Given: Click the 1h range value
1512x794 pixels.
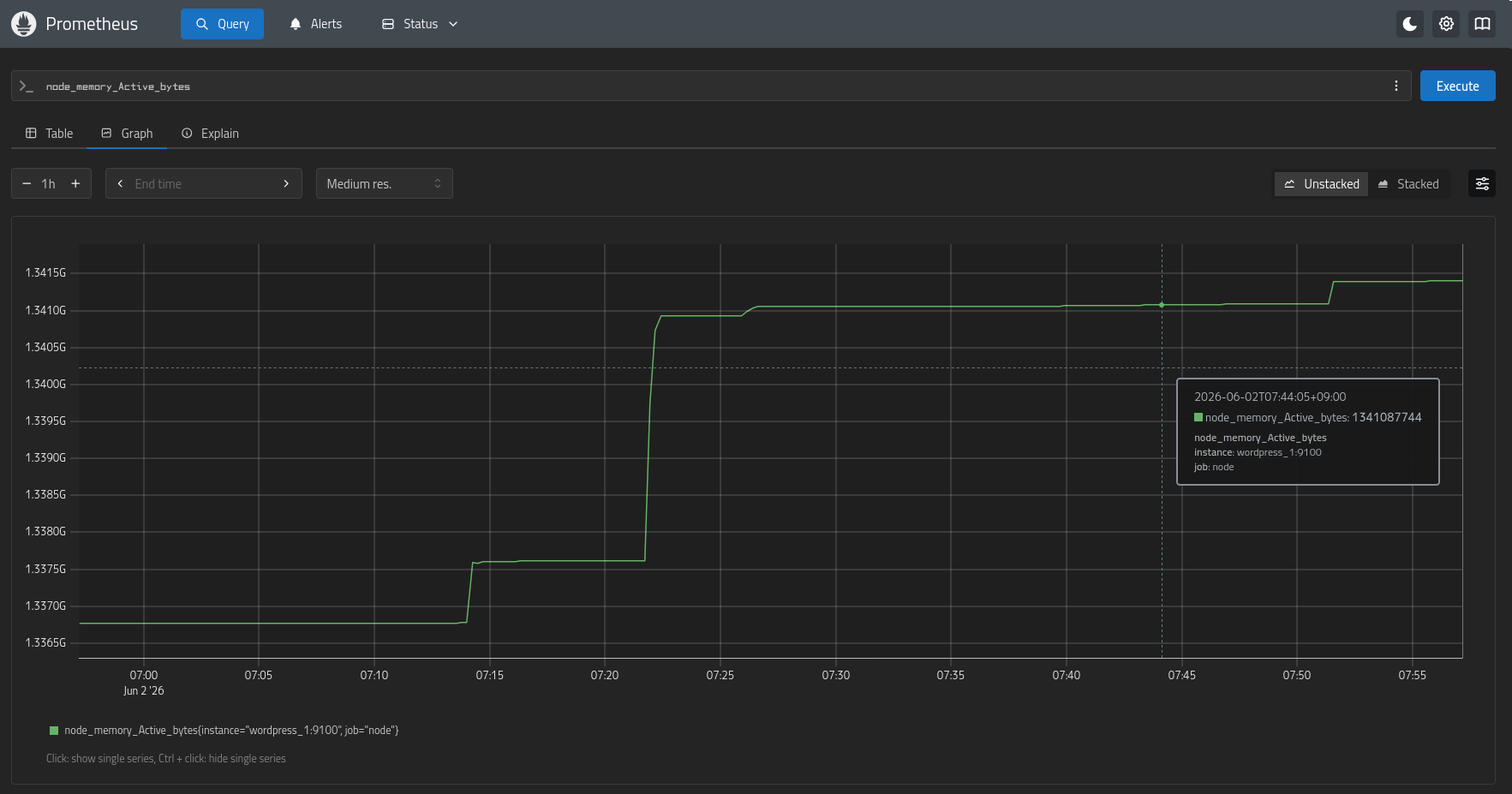Looking at the screenshot, I should pyautogui.click(x=49, y=183).
